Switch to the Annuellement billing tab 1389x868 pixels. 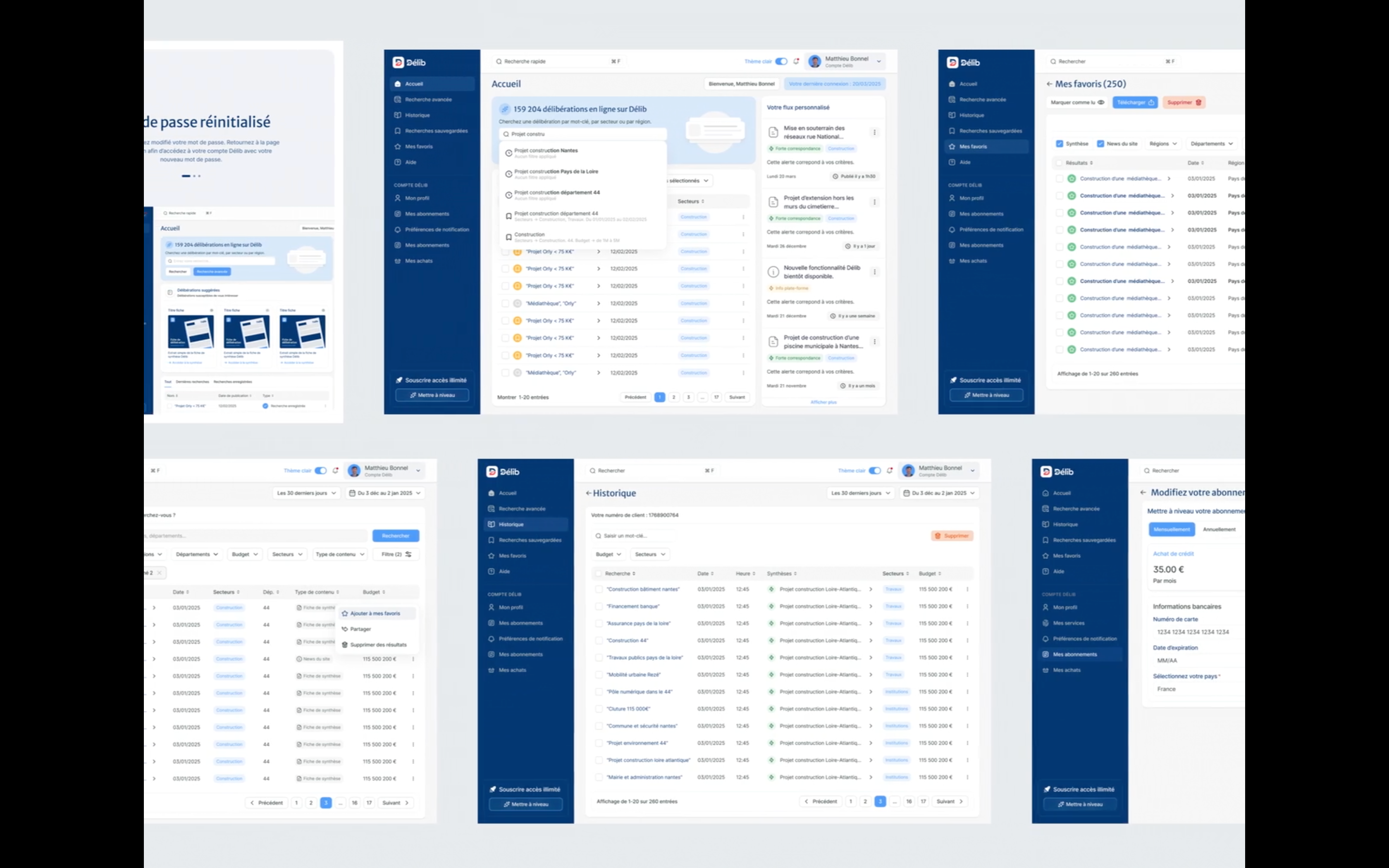(x=1220, y=529)
